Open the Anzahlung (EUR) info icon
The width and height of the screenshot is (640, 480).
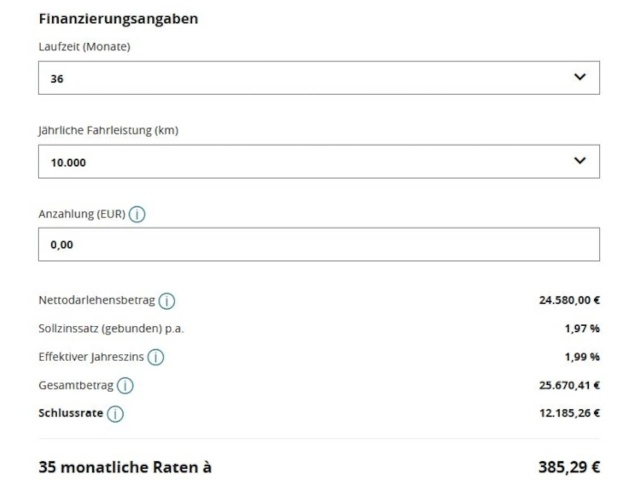pyautogui.click(x=137, y=214)
